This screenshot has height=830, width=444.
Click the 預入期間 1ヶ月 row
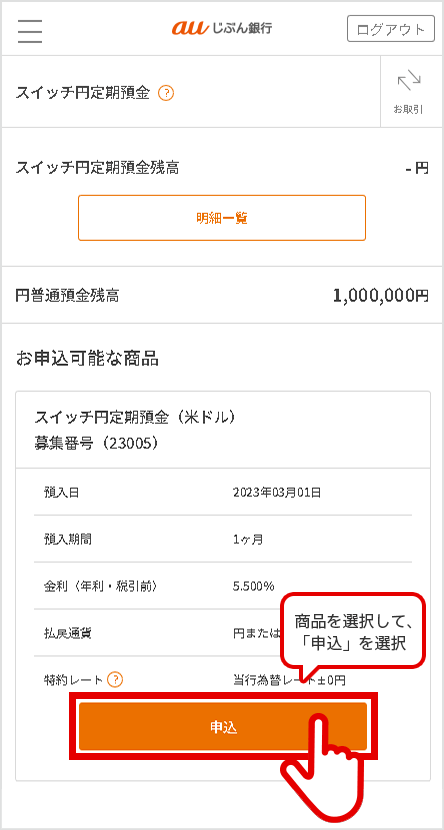point(223,539)
